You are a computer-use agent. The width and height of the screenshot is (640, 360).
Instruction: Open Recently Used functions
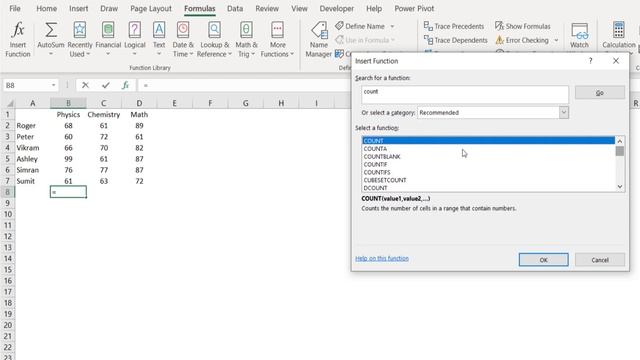(80, 40)
